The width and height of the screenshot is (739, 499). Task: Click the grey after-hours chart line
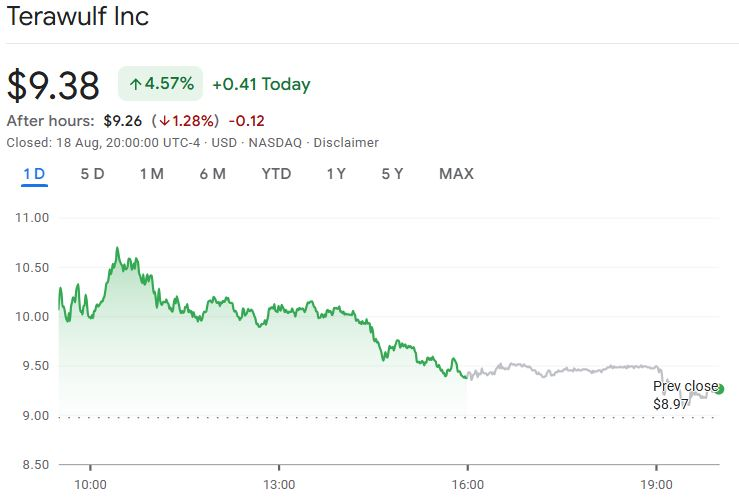560,370
